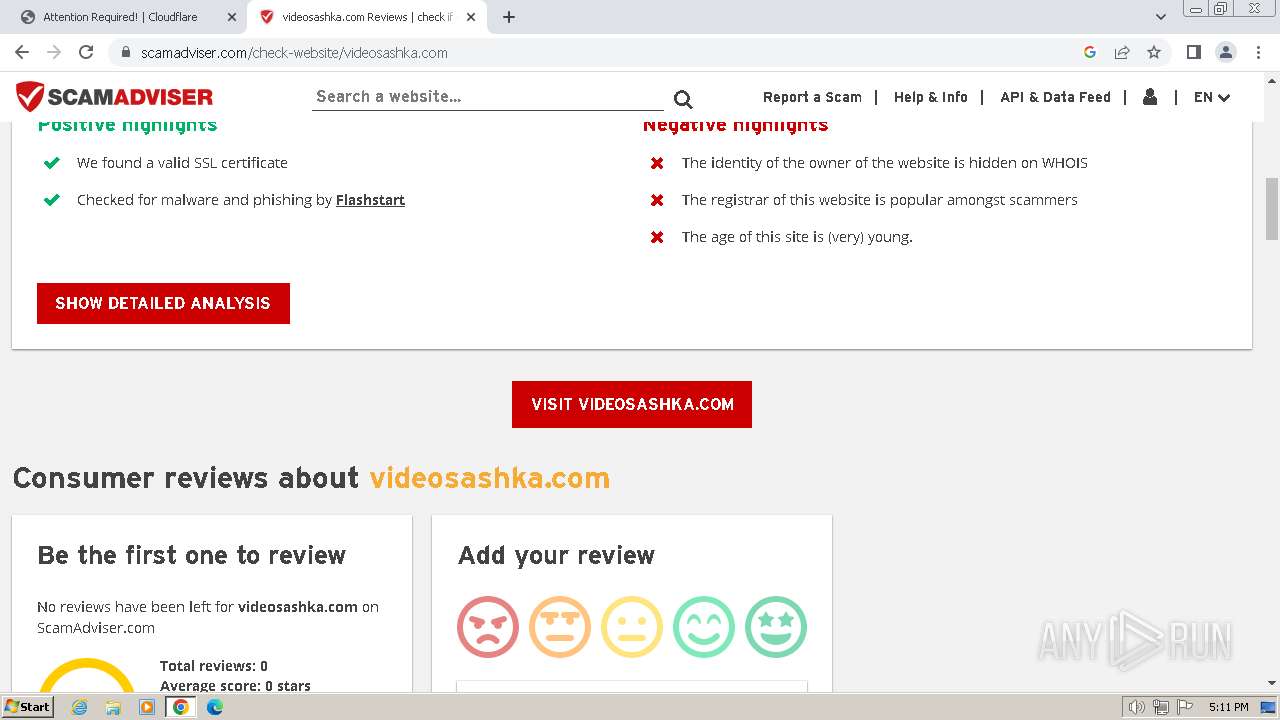Open the Chrome three-dot menu
The image size is (1280, 720).
[1257, 52]
